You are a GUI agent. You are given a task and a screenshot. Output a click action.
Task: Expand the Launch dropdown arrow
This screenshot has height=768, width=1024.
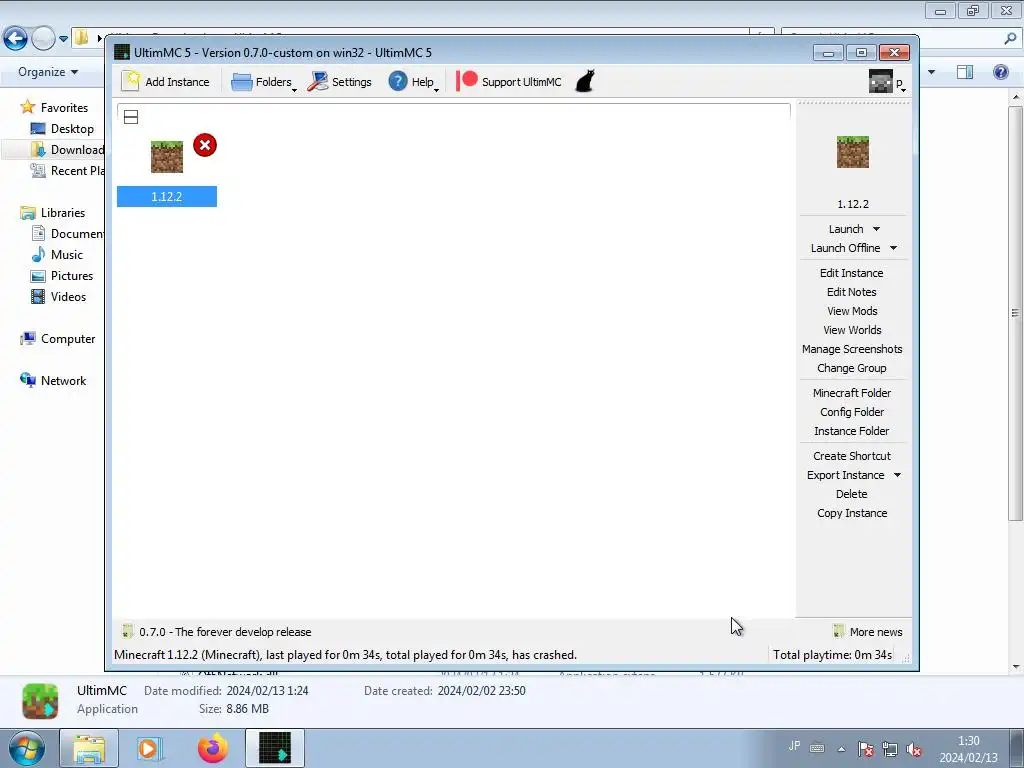click(876, 229)
